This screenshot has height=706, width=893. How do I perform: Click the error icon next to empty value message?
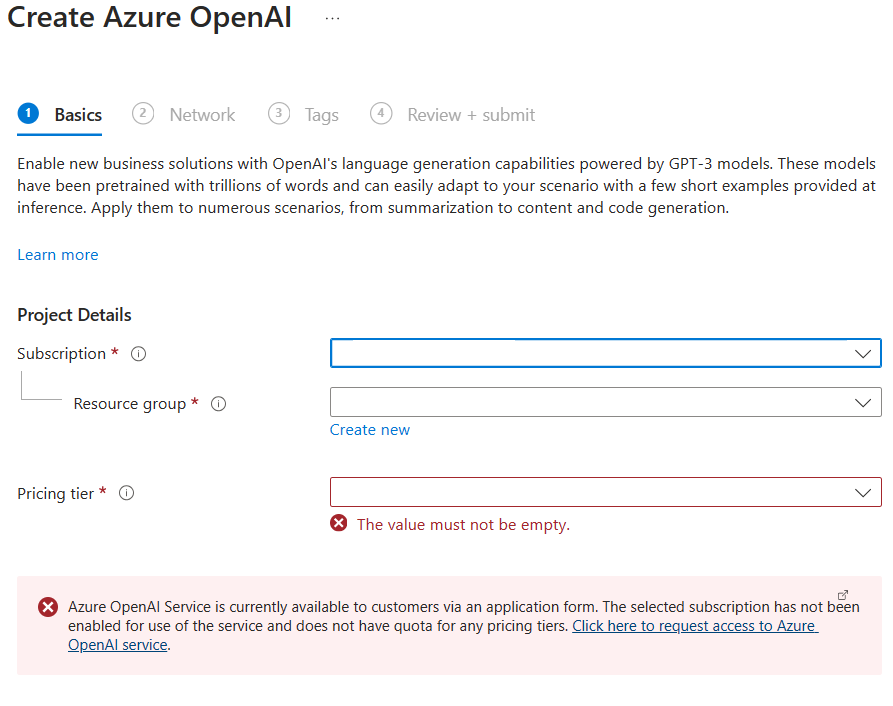339,523
